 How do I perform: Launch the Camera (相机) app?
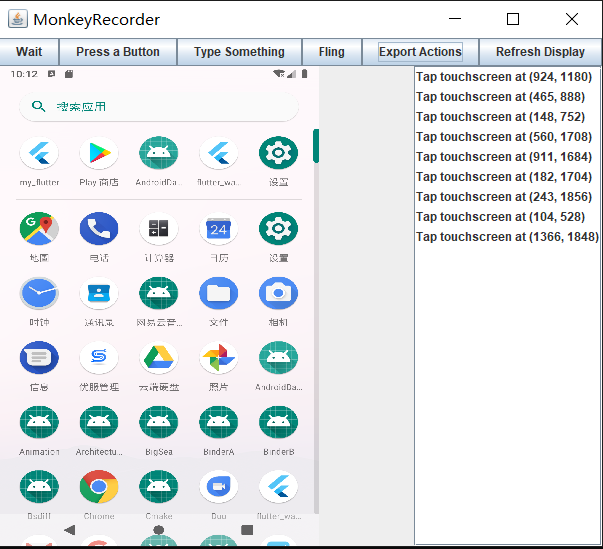[278, 293]
